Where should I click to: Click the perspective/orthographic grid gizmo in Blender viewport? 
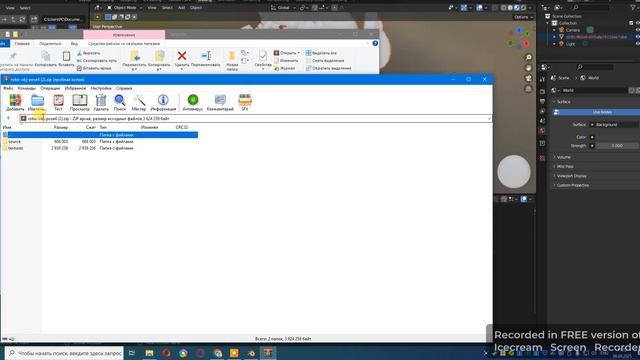528,89
